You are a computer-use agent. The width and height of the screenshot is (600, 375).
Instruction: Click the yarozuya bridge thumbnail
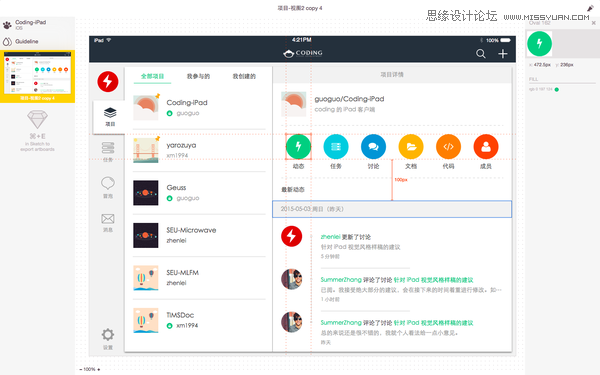pos(146,150)
